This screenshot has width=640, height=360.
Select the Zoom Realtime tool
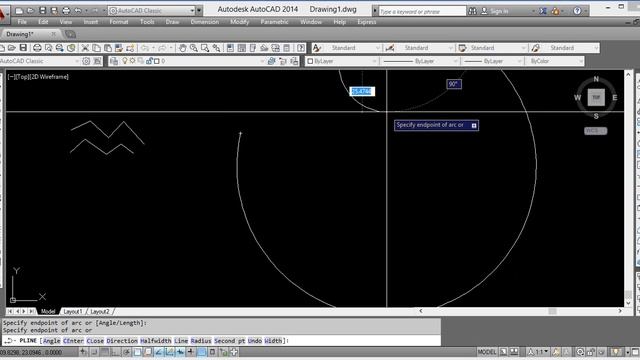(x=193, y=48)
